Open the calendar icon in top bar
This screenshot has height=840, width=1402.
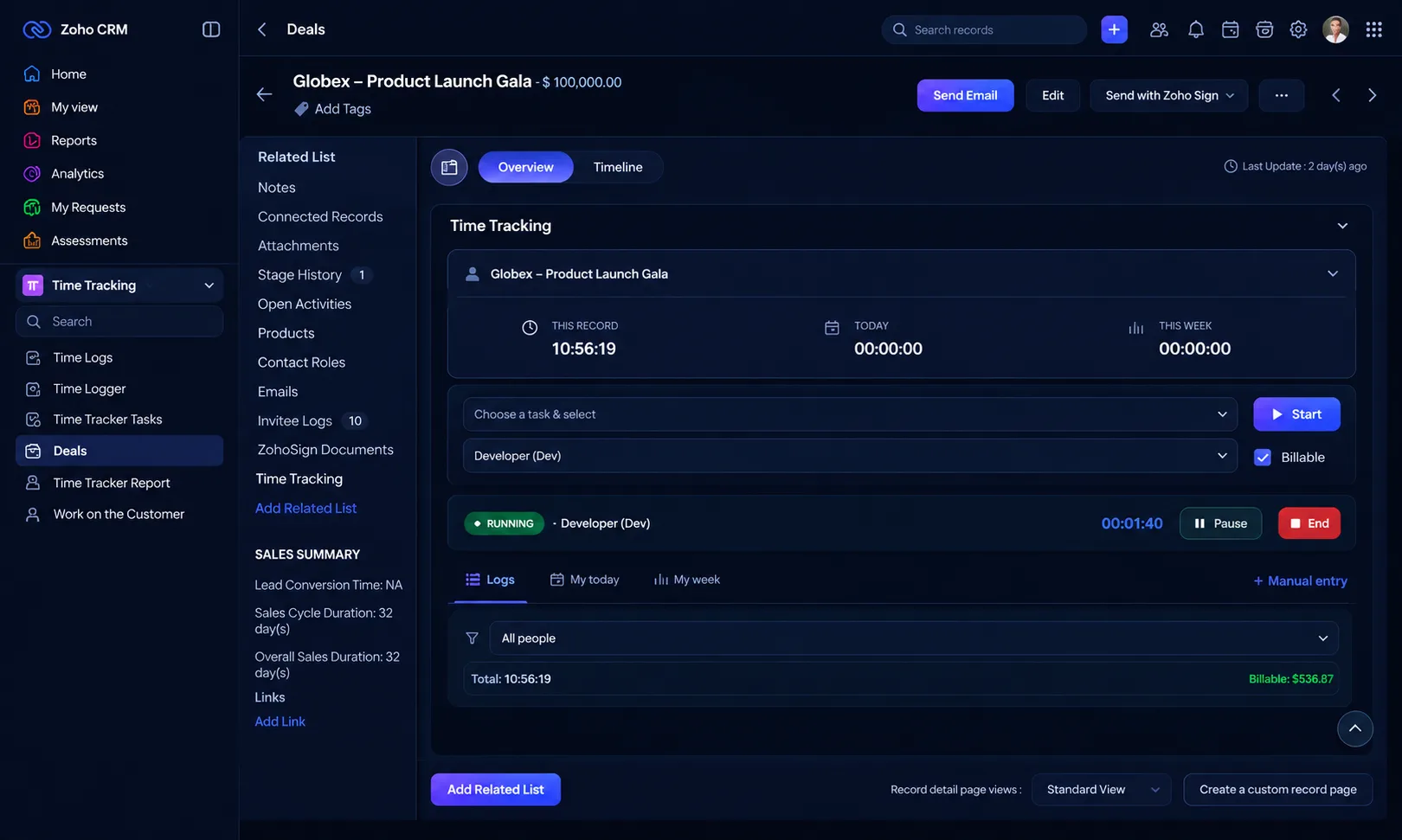point(1230,29)
